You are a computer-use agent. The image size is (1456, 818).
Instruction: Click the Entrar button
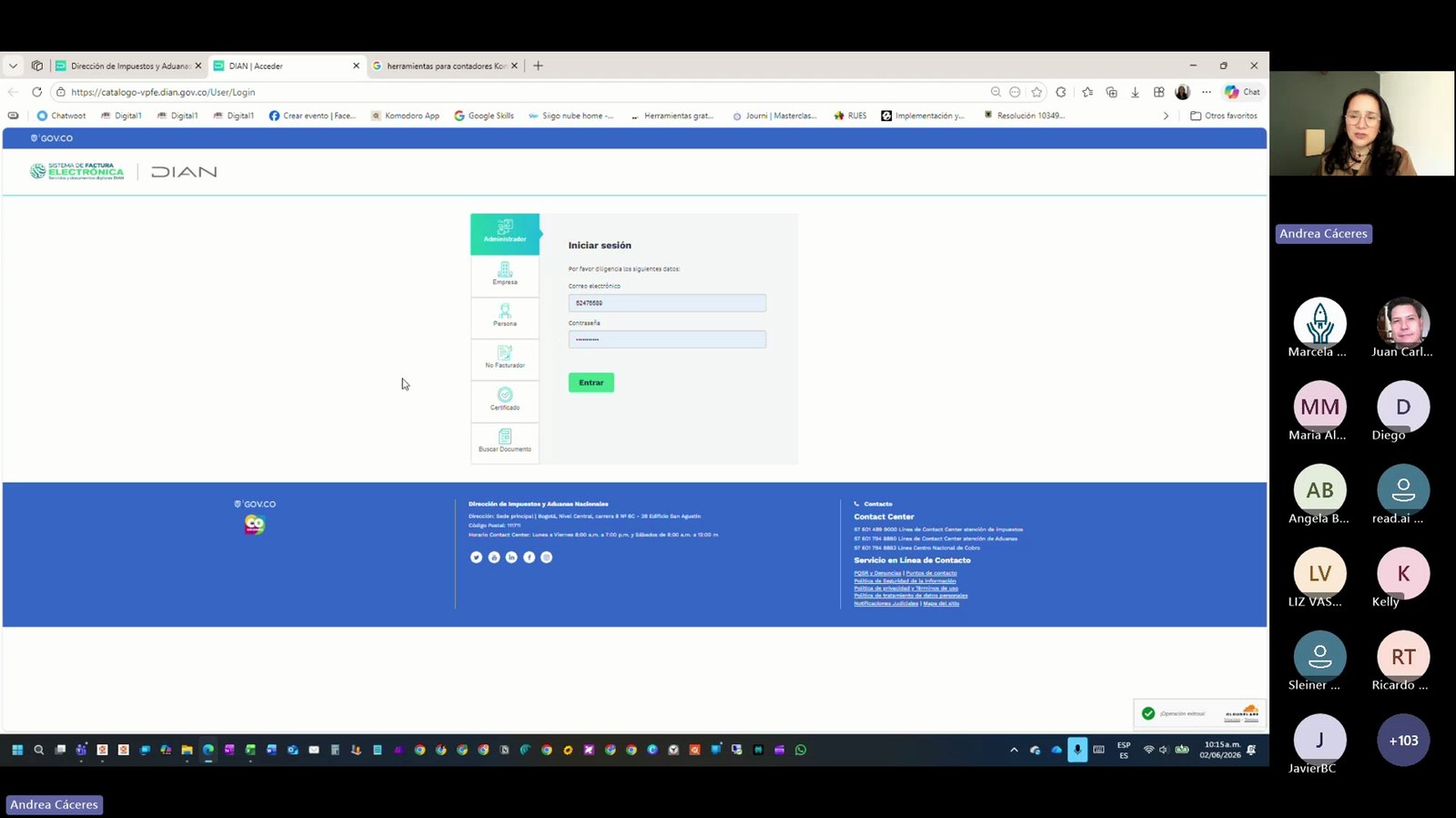(591, 383)
